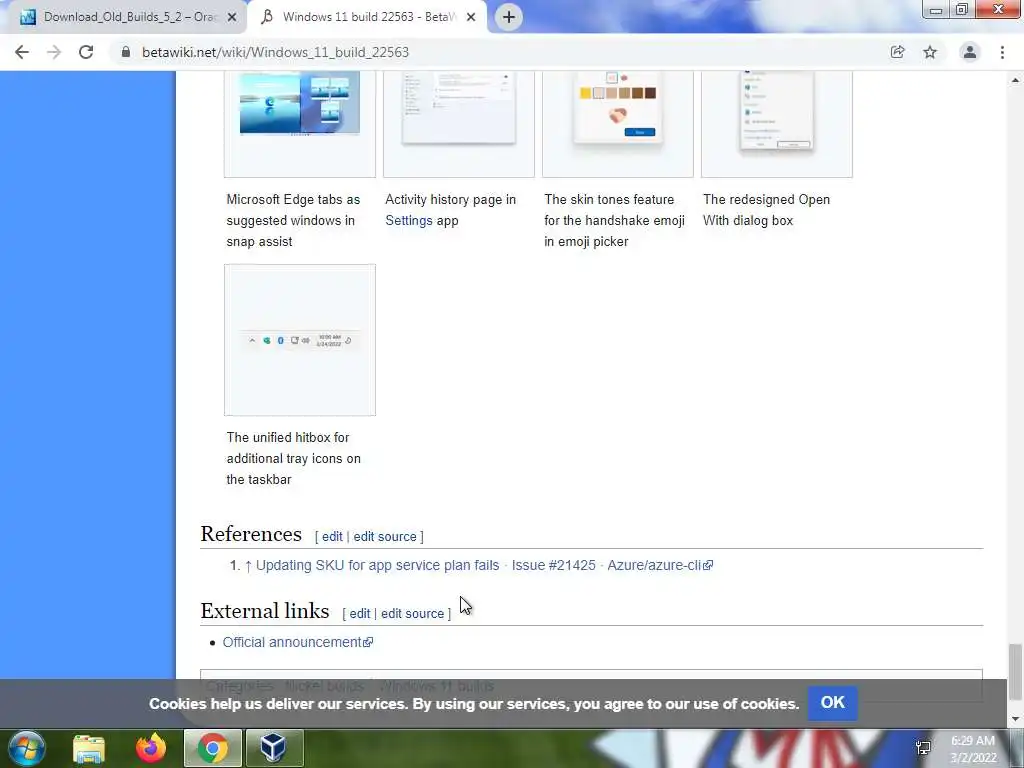Screen dimensions: 1024x768
Task: Open the Microsoft Edge snap assist thumbnail
Action: click(x=300, y=123)
